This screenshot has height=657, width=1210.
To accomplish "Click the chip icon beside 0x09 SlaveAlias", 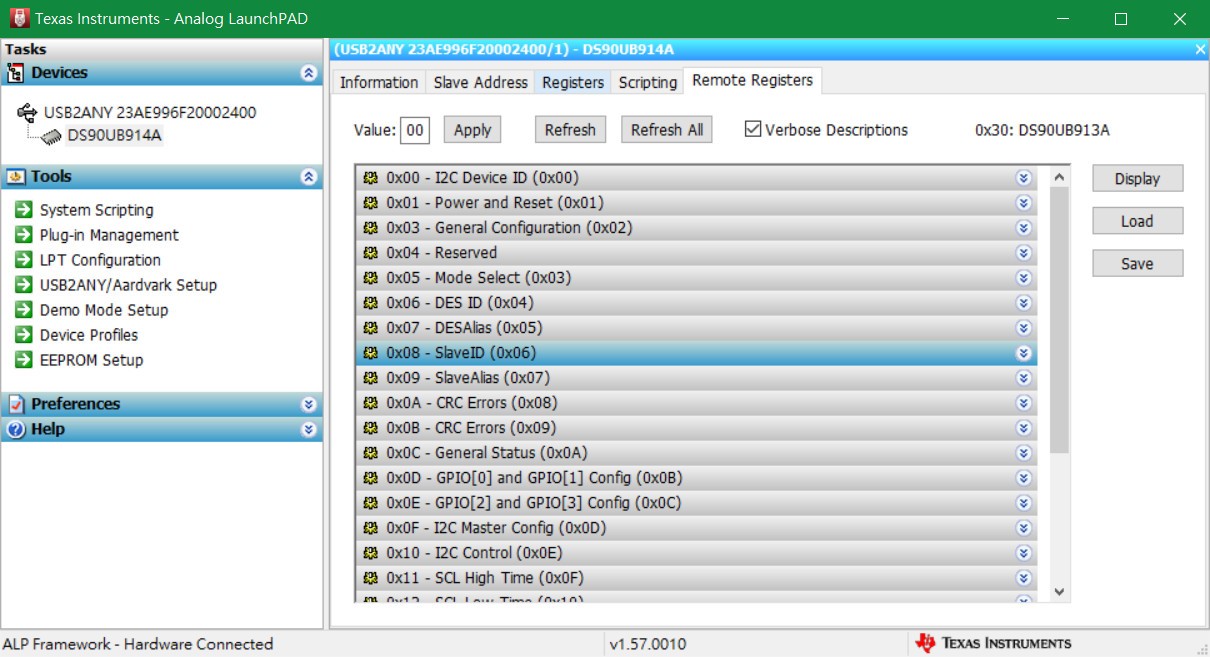I will tap(370, 378).
